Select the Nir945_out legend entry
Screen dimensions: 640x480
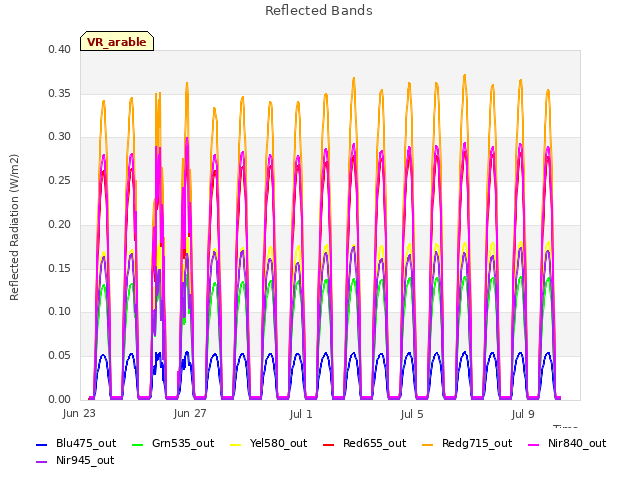pyautogui.click(x=75, y=460)
